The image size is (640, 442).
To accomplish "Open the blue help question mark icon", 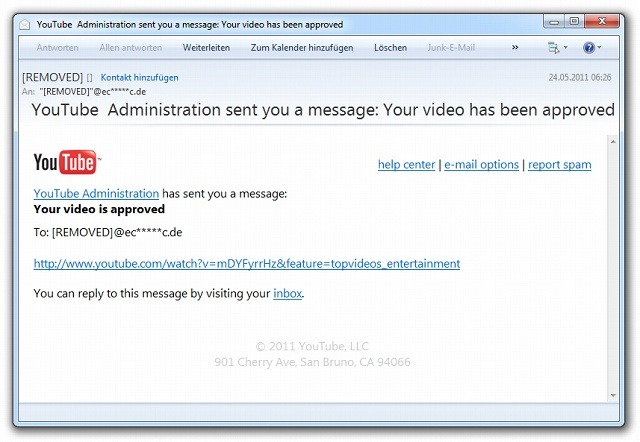I will pos(589,48).
